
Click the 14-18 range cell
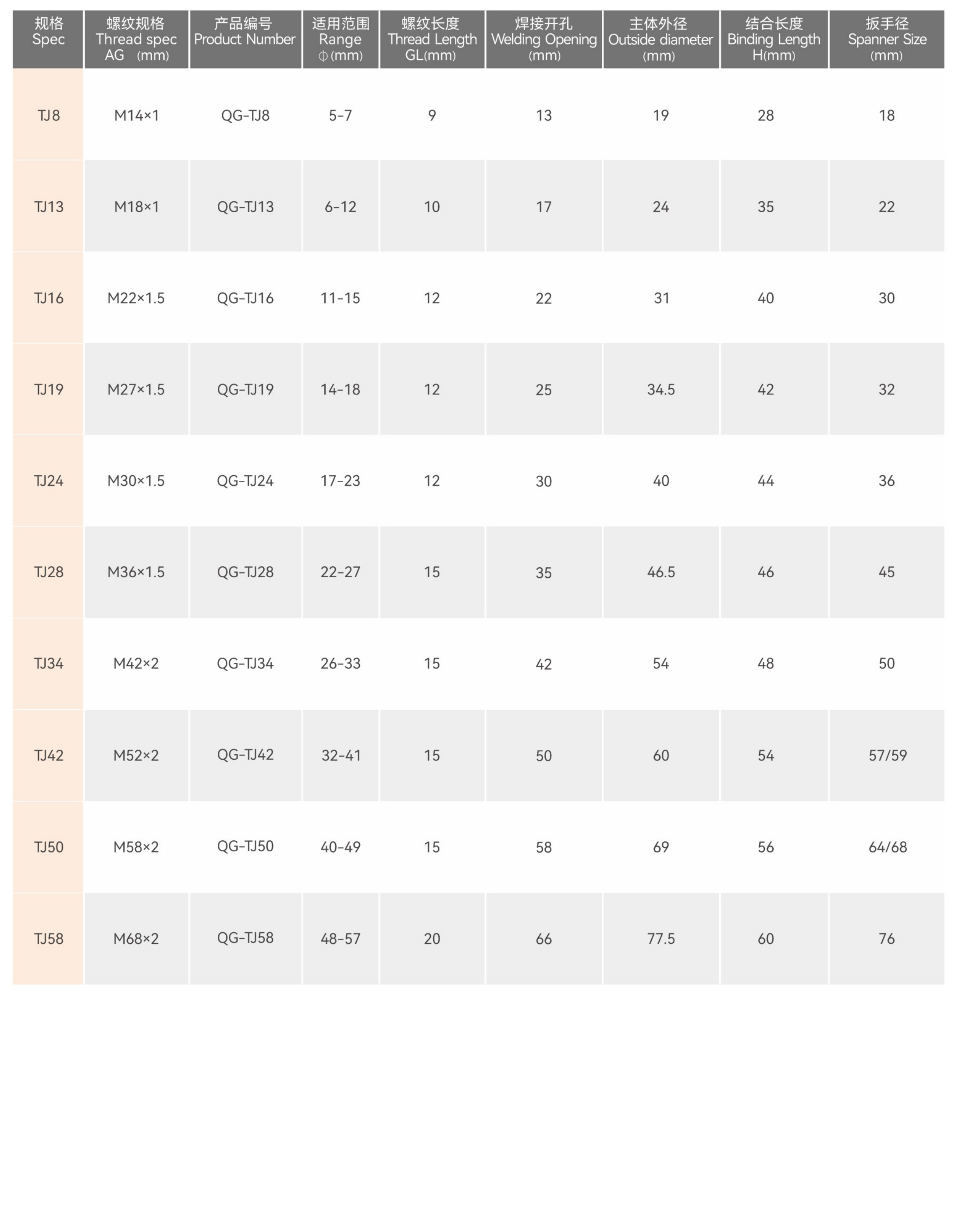pos(340,389)
